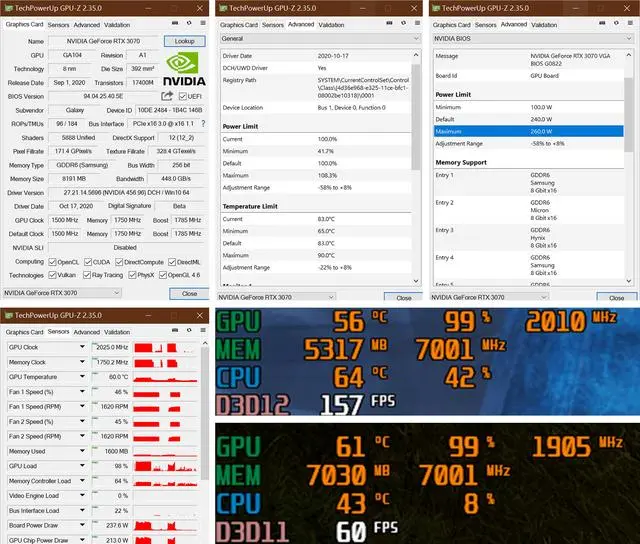Close the Sensors window with titlebar X

[x=200, y=315]
